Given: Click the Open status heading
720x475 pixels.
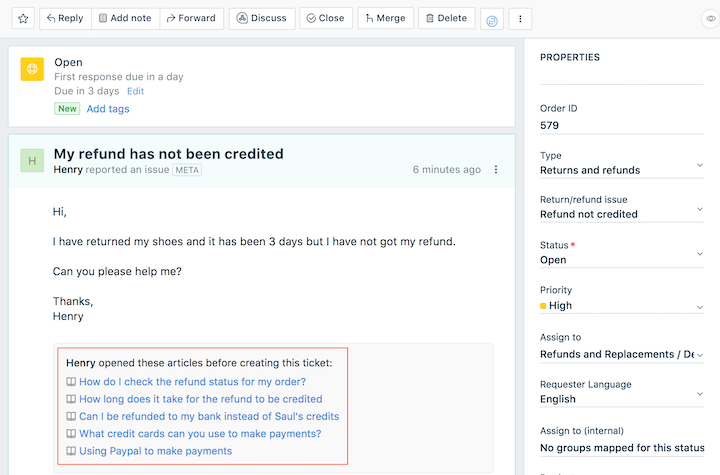Looking at the screenshot, I should tap(68, 62).
